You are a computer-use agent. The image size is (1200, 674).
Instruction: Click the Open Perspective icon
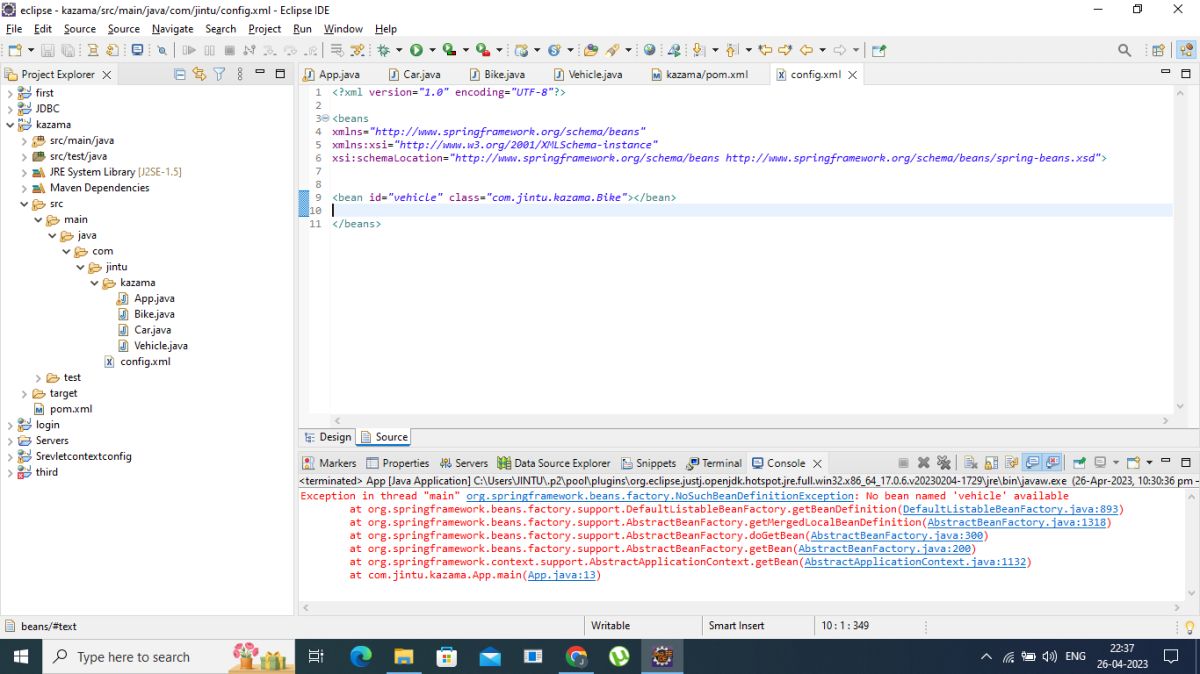[1158, 50]
